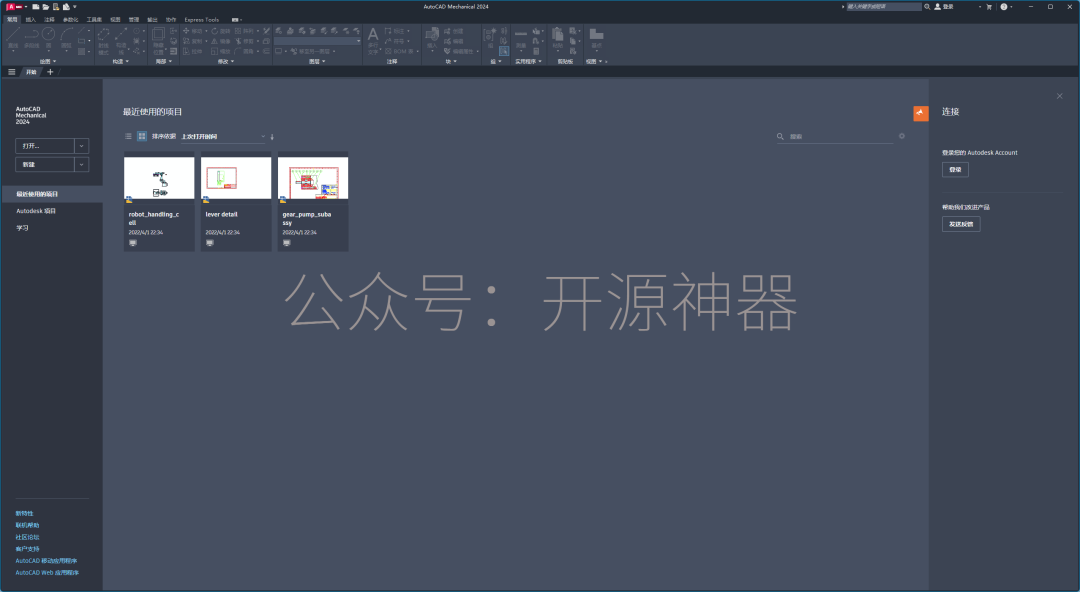Switch recent files to grid view
This screenshot has height=592, width=1080.
[x=142, y=136]
